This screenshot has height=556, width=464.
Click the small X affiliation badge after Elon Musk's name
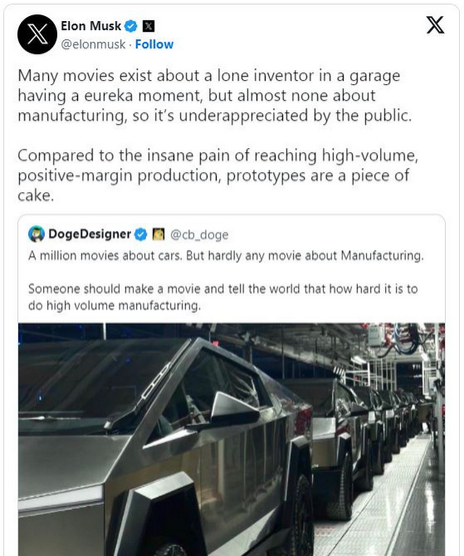point(148,26)
